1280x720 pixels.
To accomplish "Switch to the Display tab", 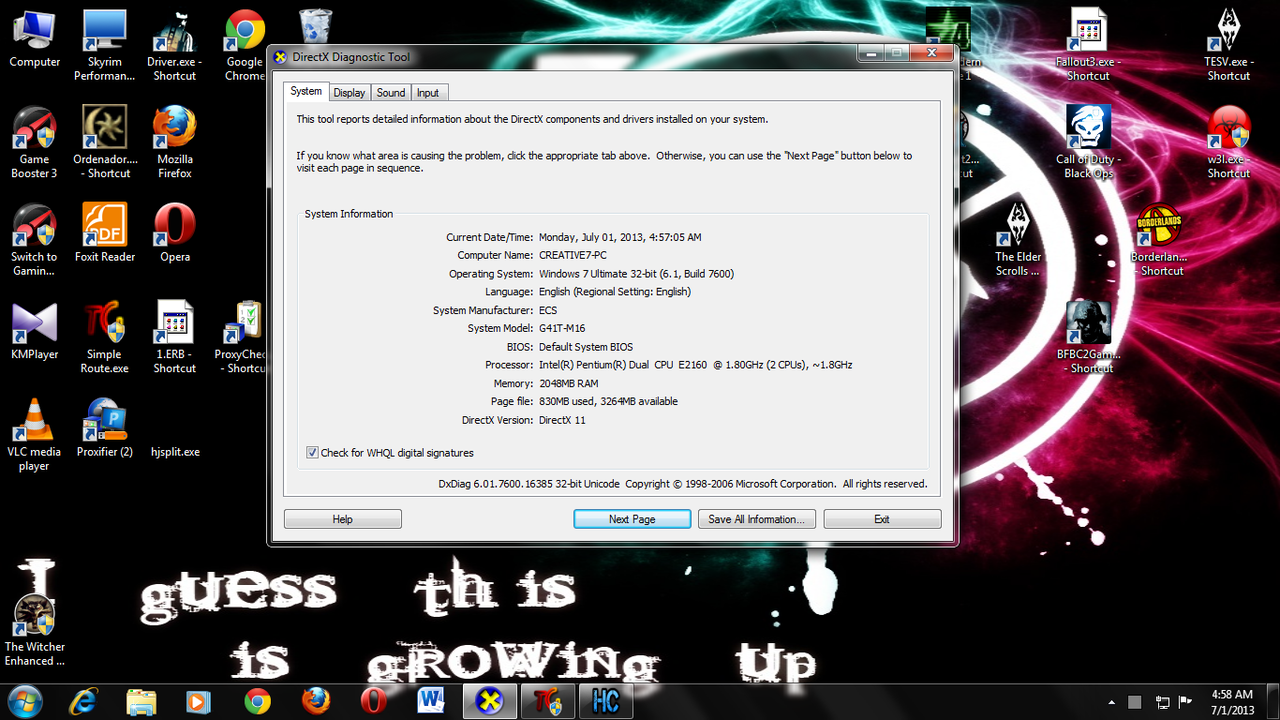I will 349,93.
